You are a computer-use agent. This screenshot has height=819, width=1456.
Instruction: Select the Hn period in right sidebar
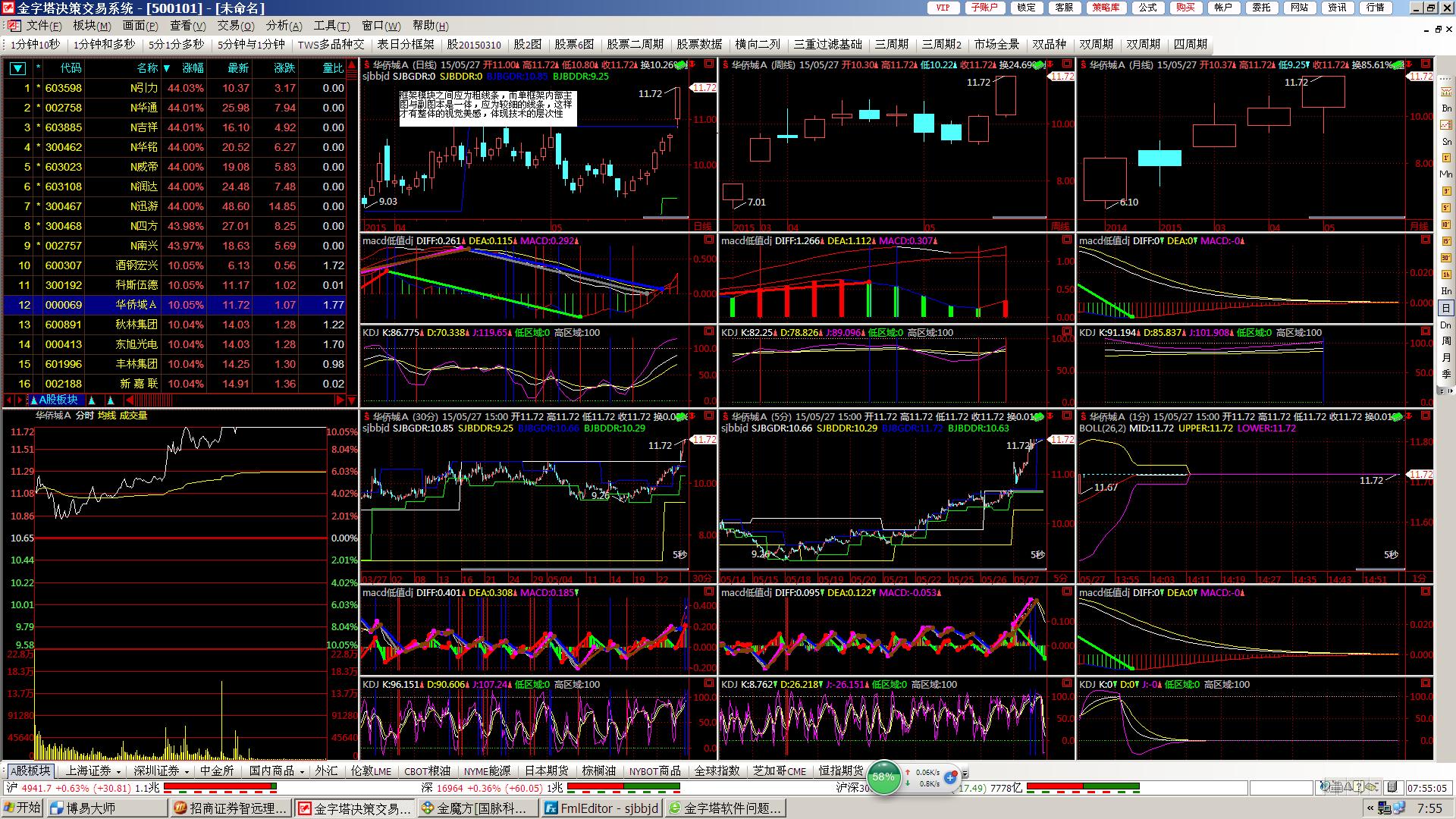tap(1446, 291)
